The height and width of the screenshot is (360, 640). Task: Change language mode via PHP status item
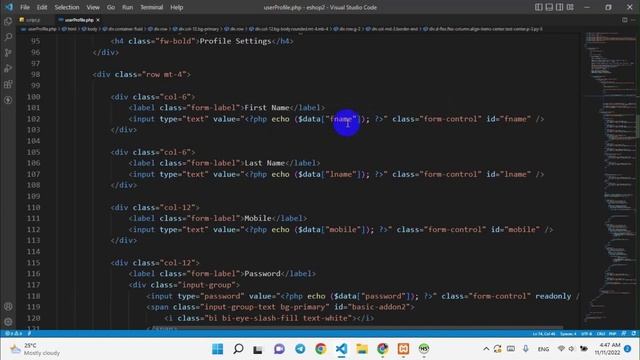[x=612, y=333]
